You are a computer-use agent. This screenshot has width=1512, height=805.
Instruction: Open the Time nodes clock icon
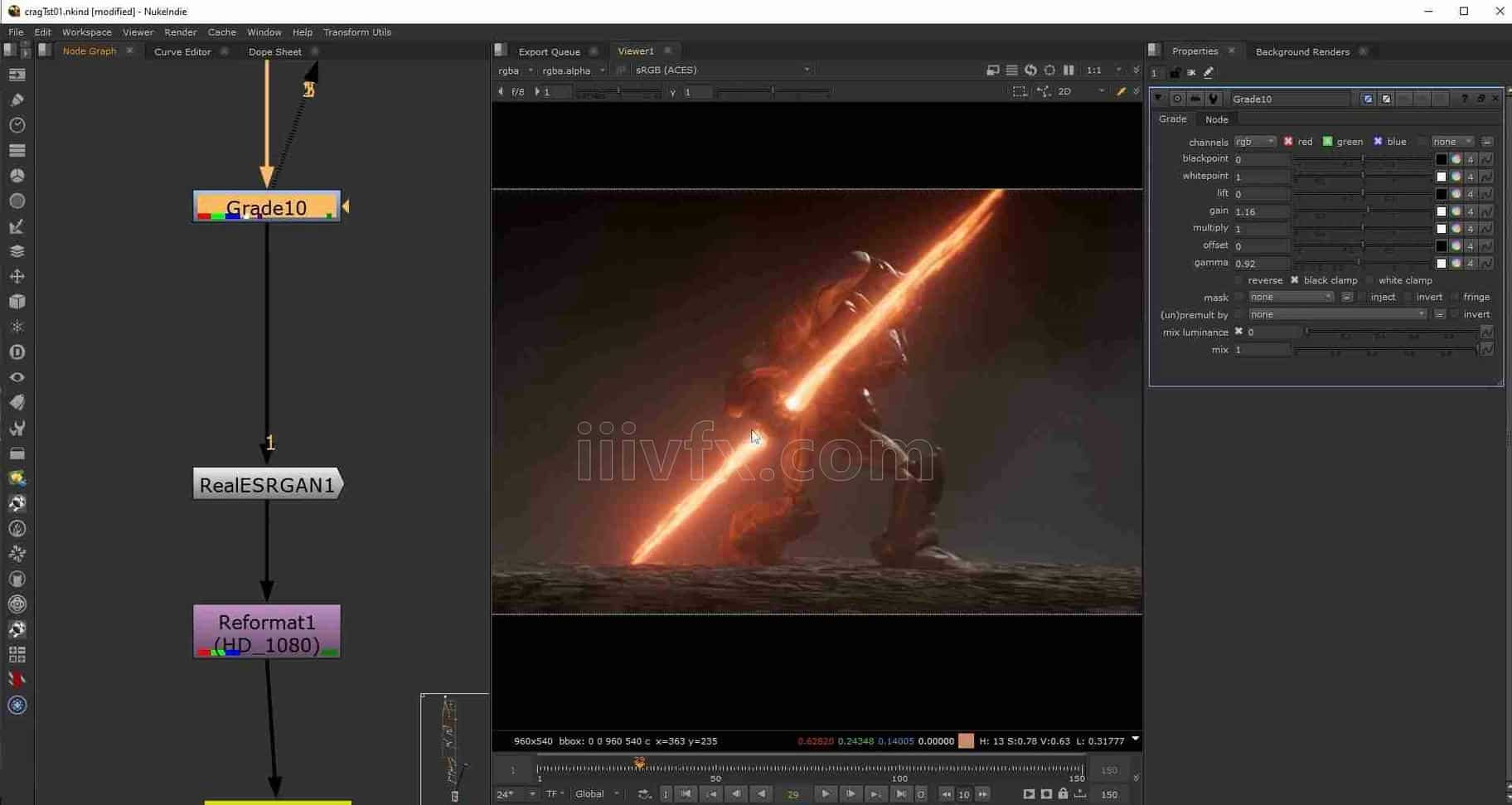pyautogui.click(x=17, y=125)
